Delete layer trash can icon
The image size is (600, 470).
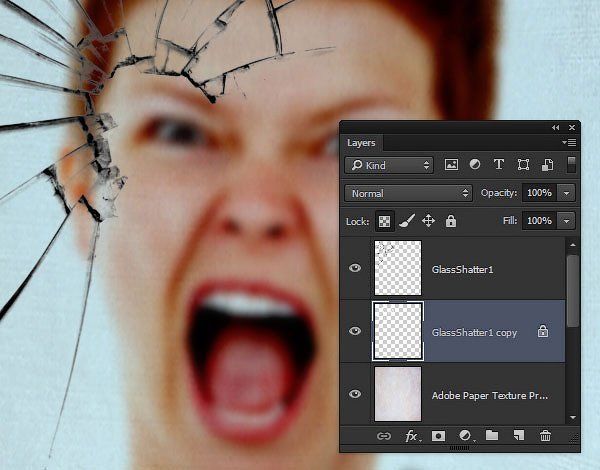point(545,436)
